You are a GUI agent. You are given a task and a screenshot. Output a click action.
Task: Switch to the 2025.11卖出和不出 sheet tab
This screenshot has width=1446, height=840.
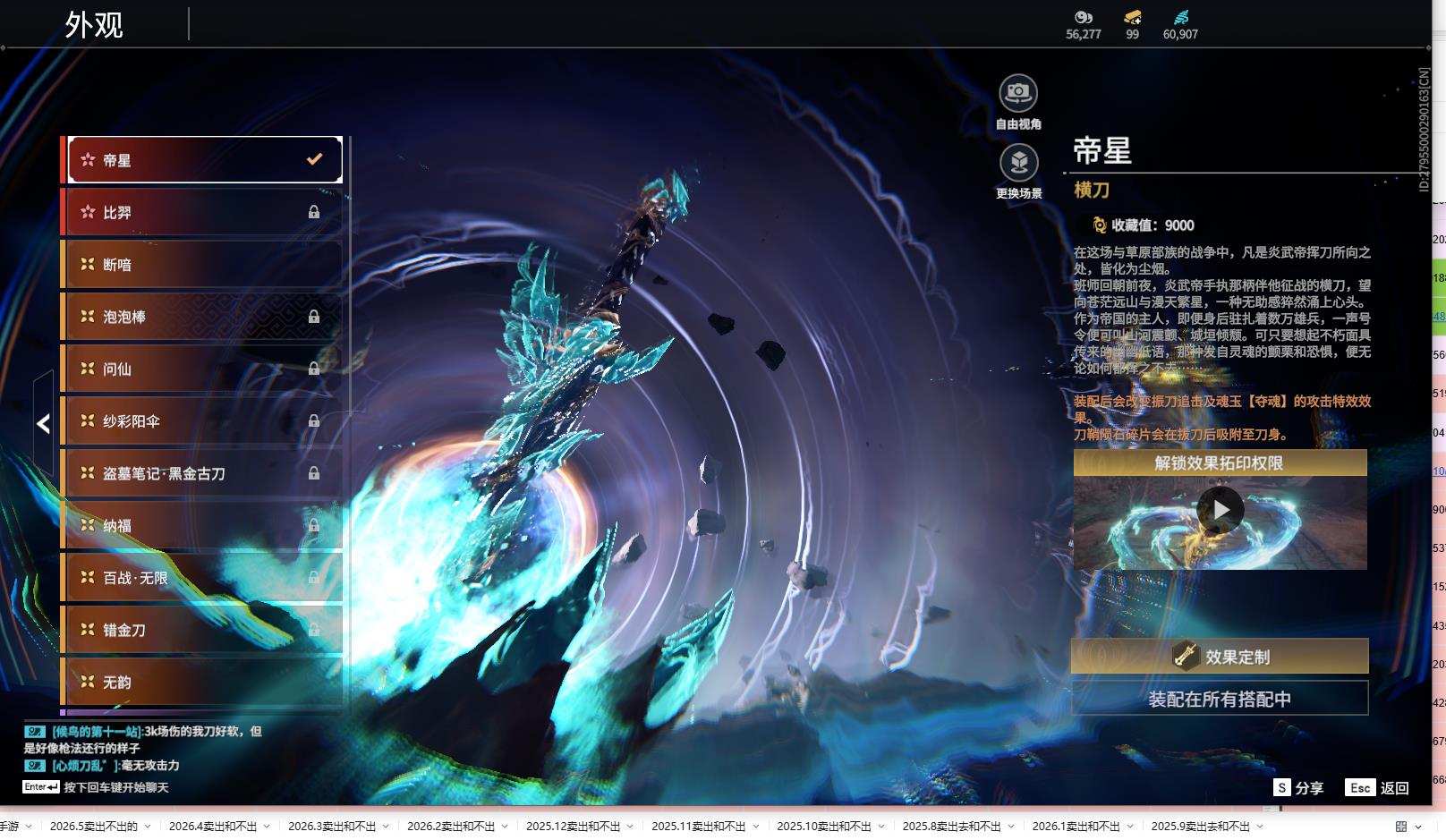point(698,827)
